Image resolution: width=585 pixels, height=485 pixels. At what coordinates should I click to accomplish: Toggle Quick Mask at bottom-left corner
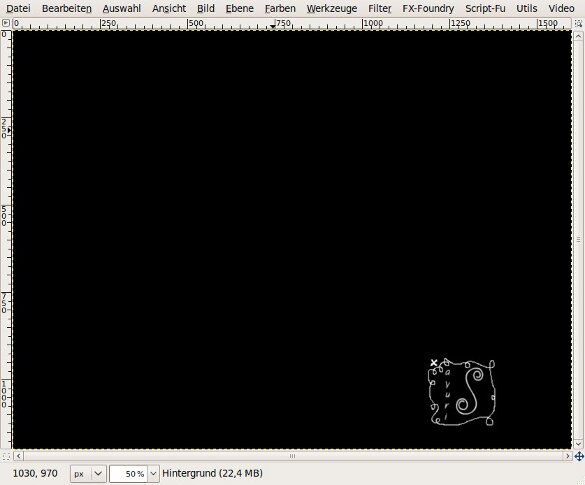coord(6,456)
